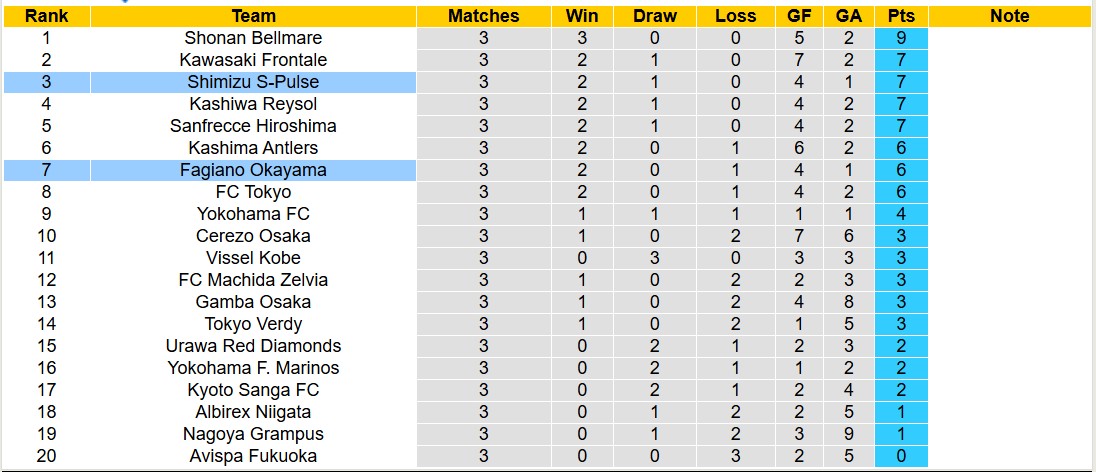The height and width of the screenshot is (472, 1096).
Task: Click the Vissel Kobe team name
Action: (x=253, y=258)
